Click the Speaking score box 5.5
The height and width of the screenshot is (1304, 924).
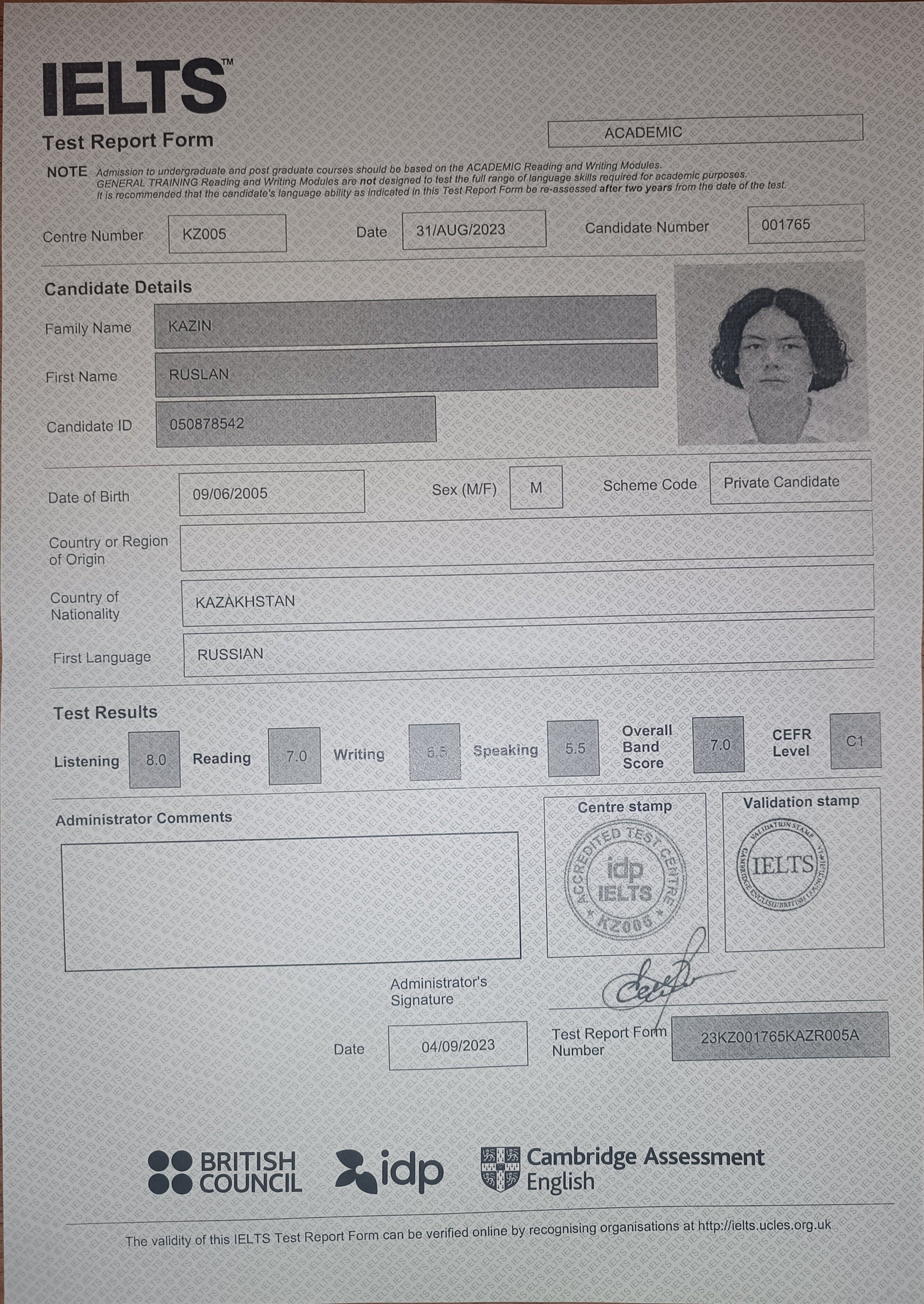574,748
